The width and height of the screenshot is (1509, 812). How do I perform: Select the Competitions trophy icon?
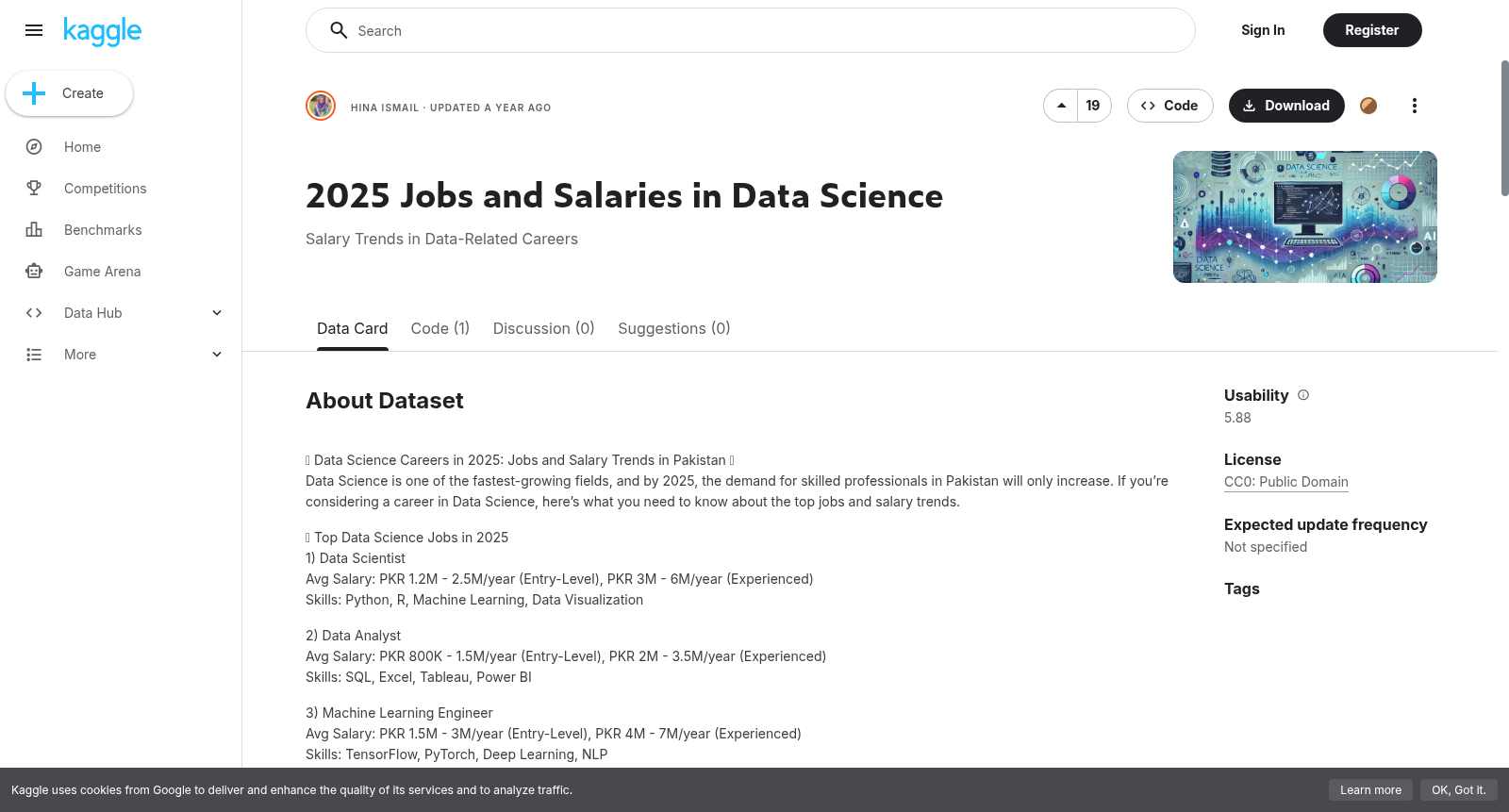coord(34,189)
